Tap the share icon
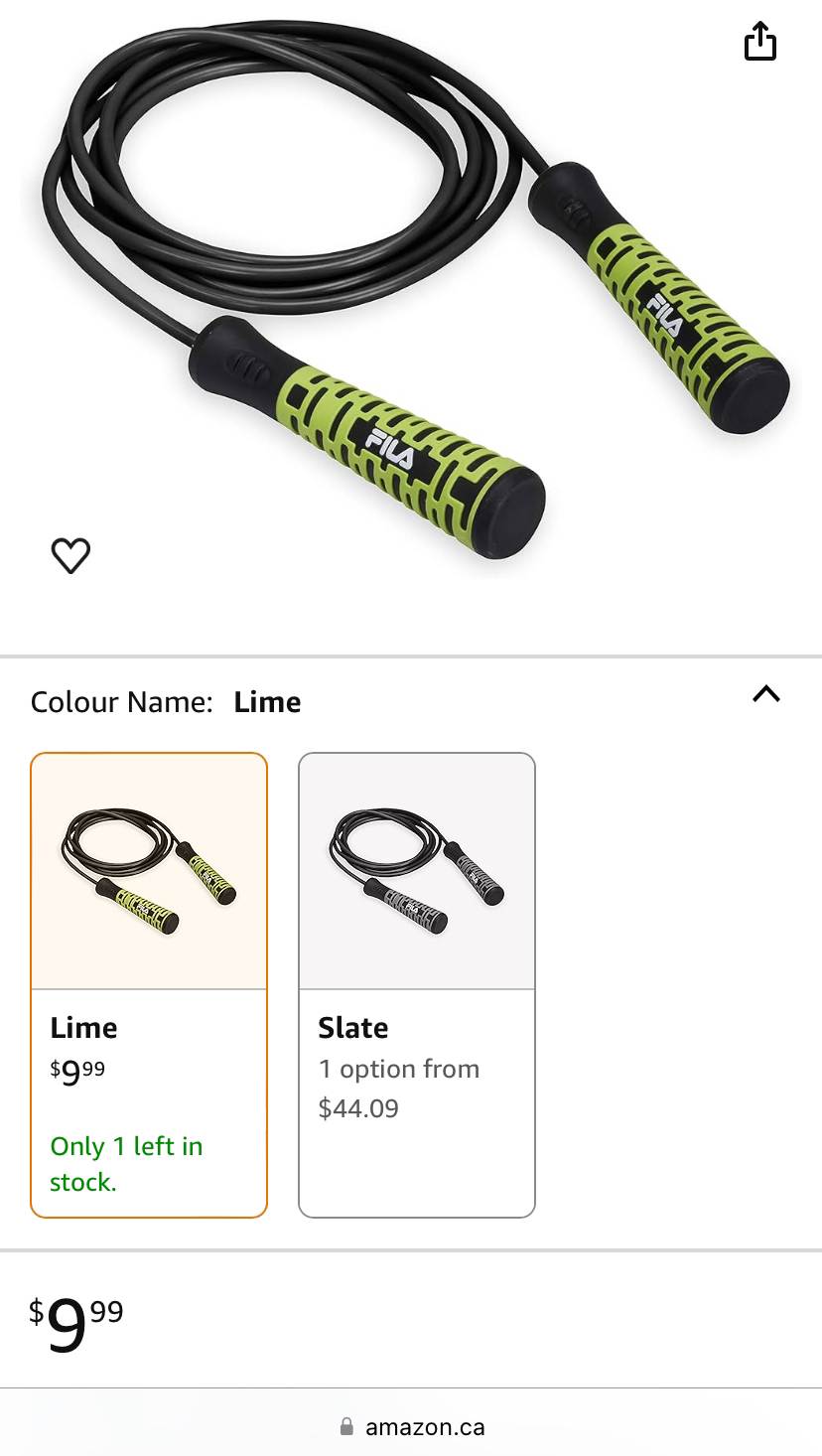The width and height of the screenshot is (822, 1456). click(x=760, y=43)
